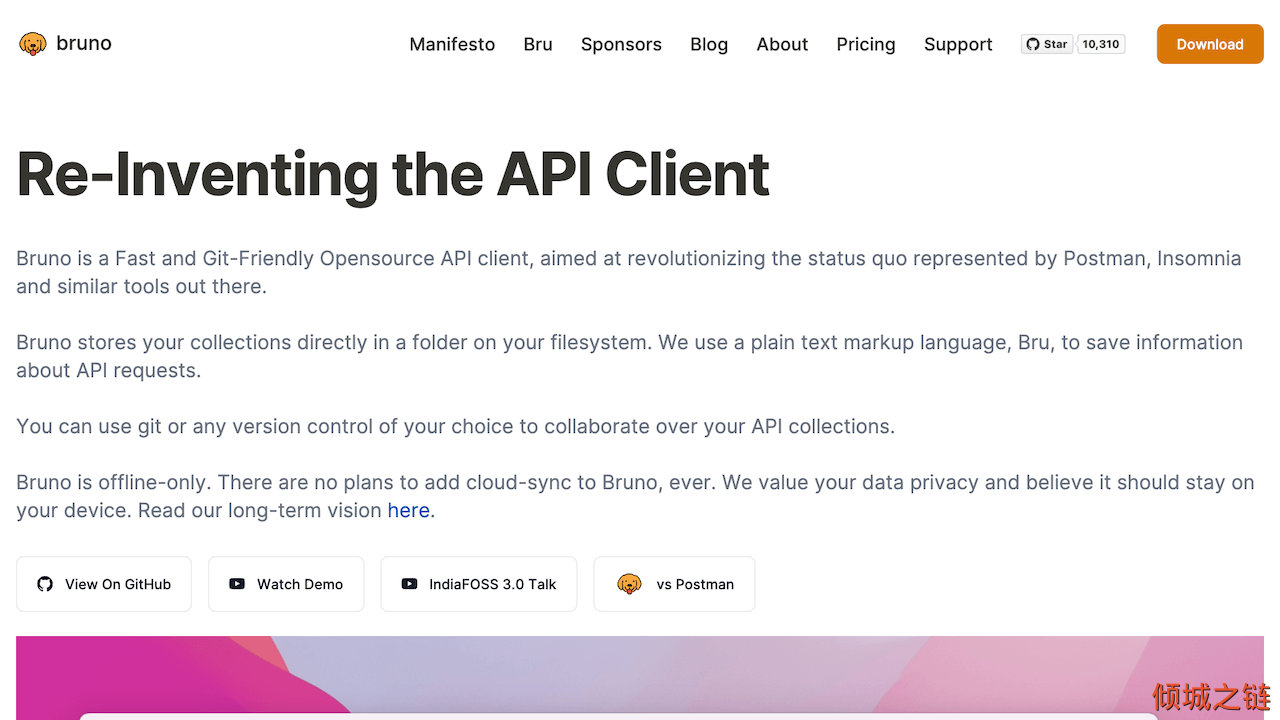Click the YouTube icon in IndiaFOSS Talk
1280x720 pixels.
(x=410, y=584)
